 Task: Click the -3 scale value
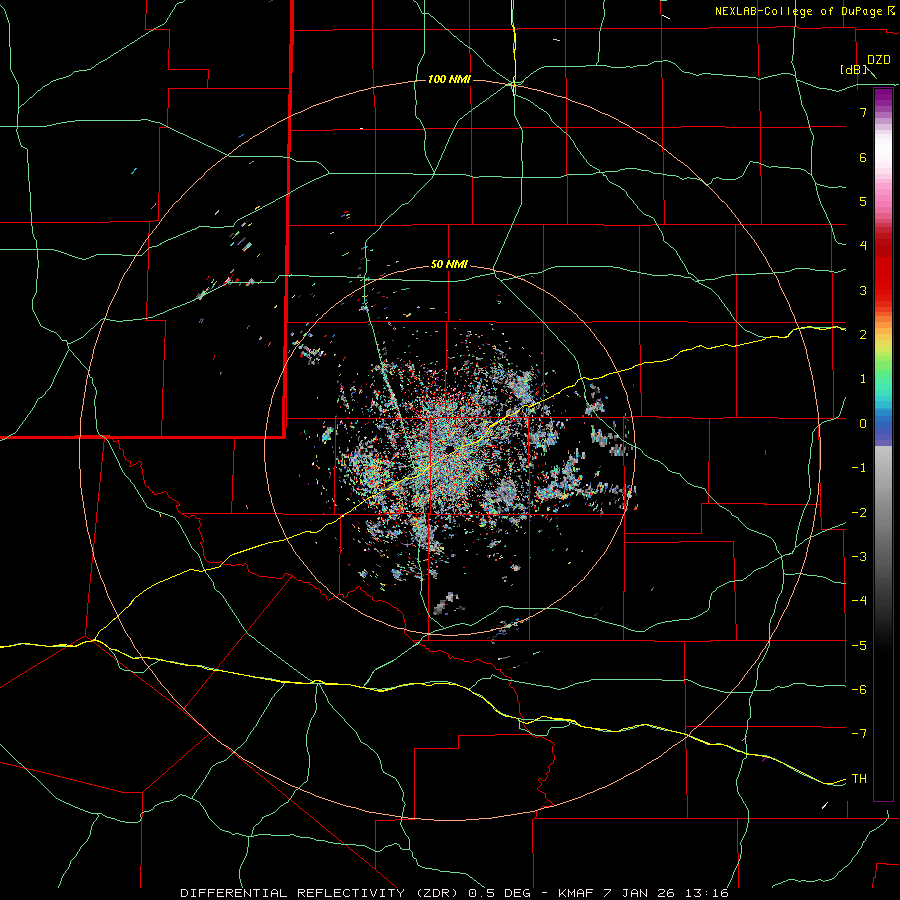(x=859, y=556)
